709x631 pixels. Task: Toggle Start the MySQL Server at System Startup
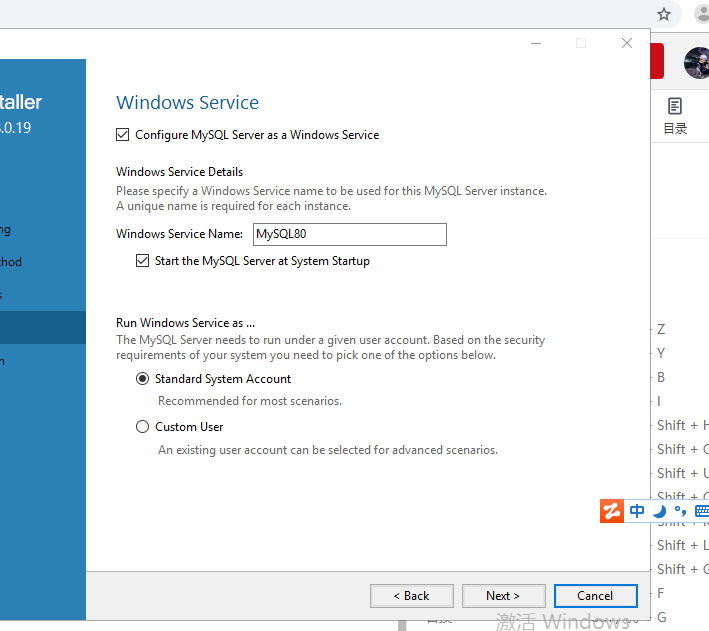[142, 261]
